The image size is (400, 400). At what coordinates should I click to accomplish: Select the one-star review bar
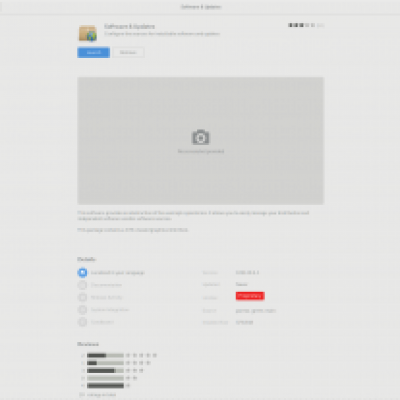click(x=105, y=386)
